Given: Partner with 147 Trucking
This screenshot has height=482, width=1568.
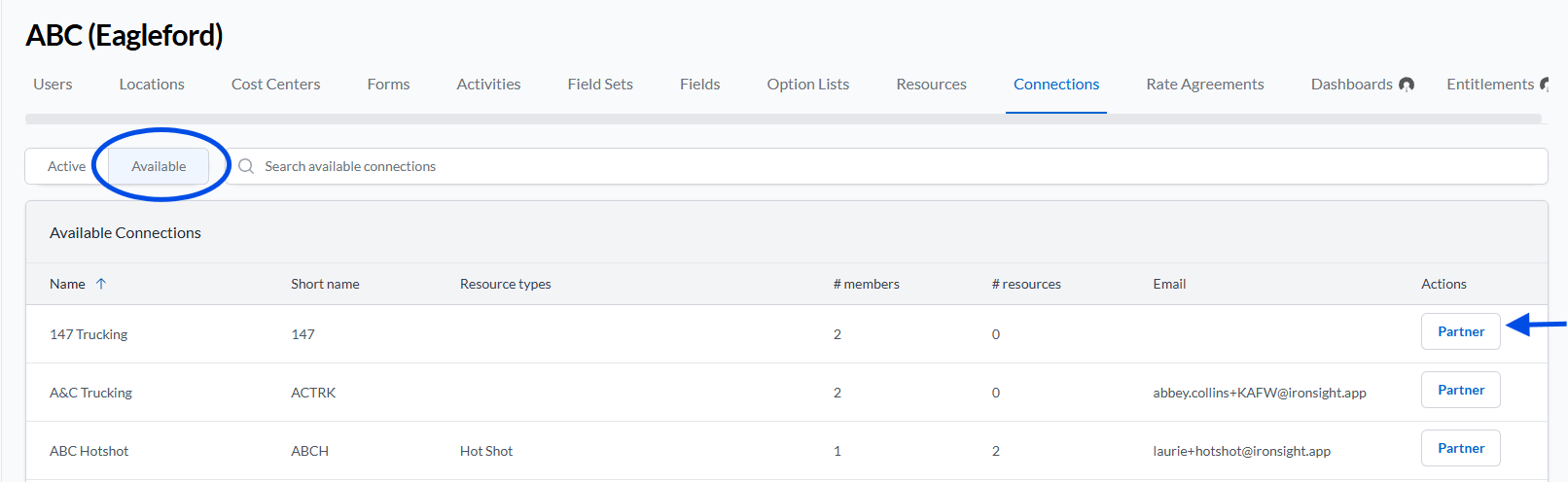Looking at the screenshot, I should pyautogui.click(x=1461, y=331).
